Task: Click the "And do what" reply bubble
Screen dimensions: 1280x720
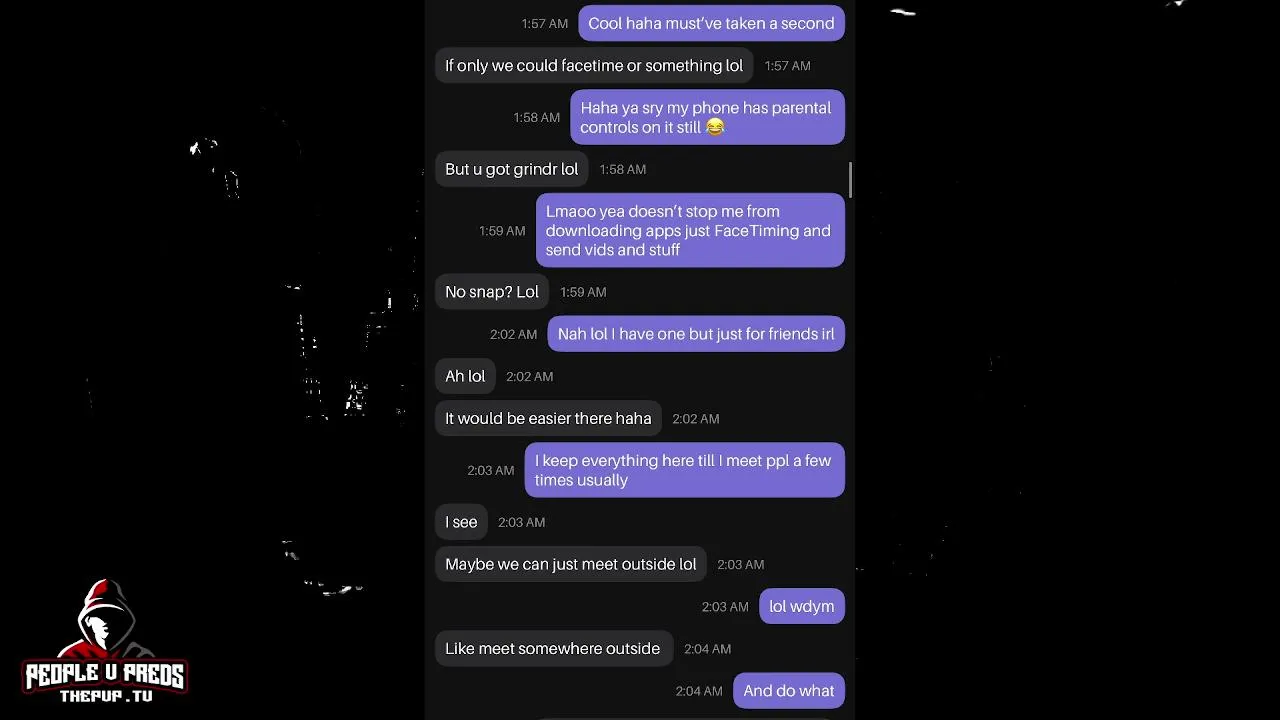Action: 788,691
